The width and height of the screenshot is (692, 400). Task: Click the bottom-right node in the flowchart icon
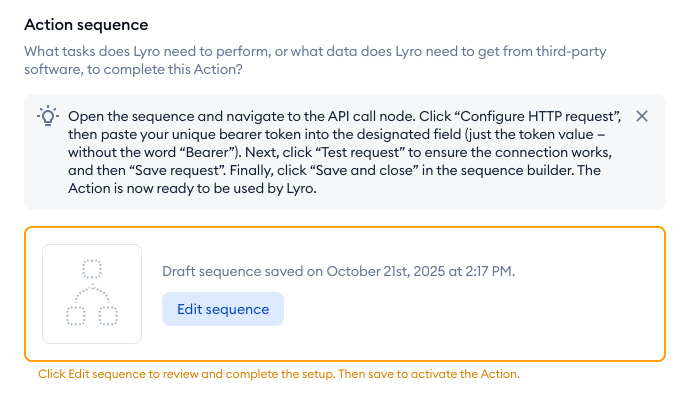tap(108, 316)
